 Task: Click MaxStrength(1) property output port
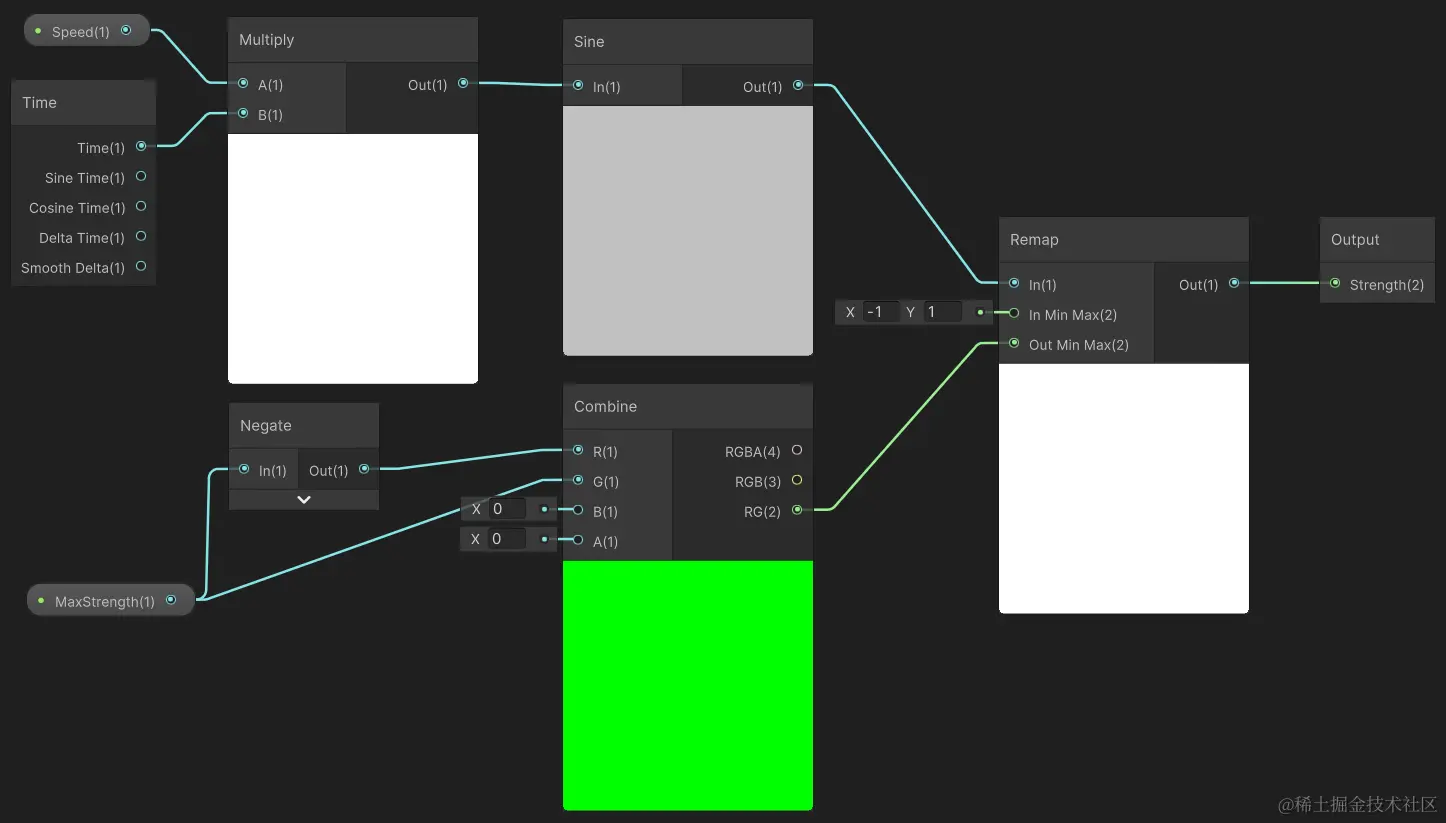click(x=171, y=600)
